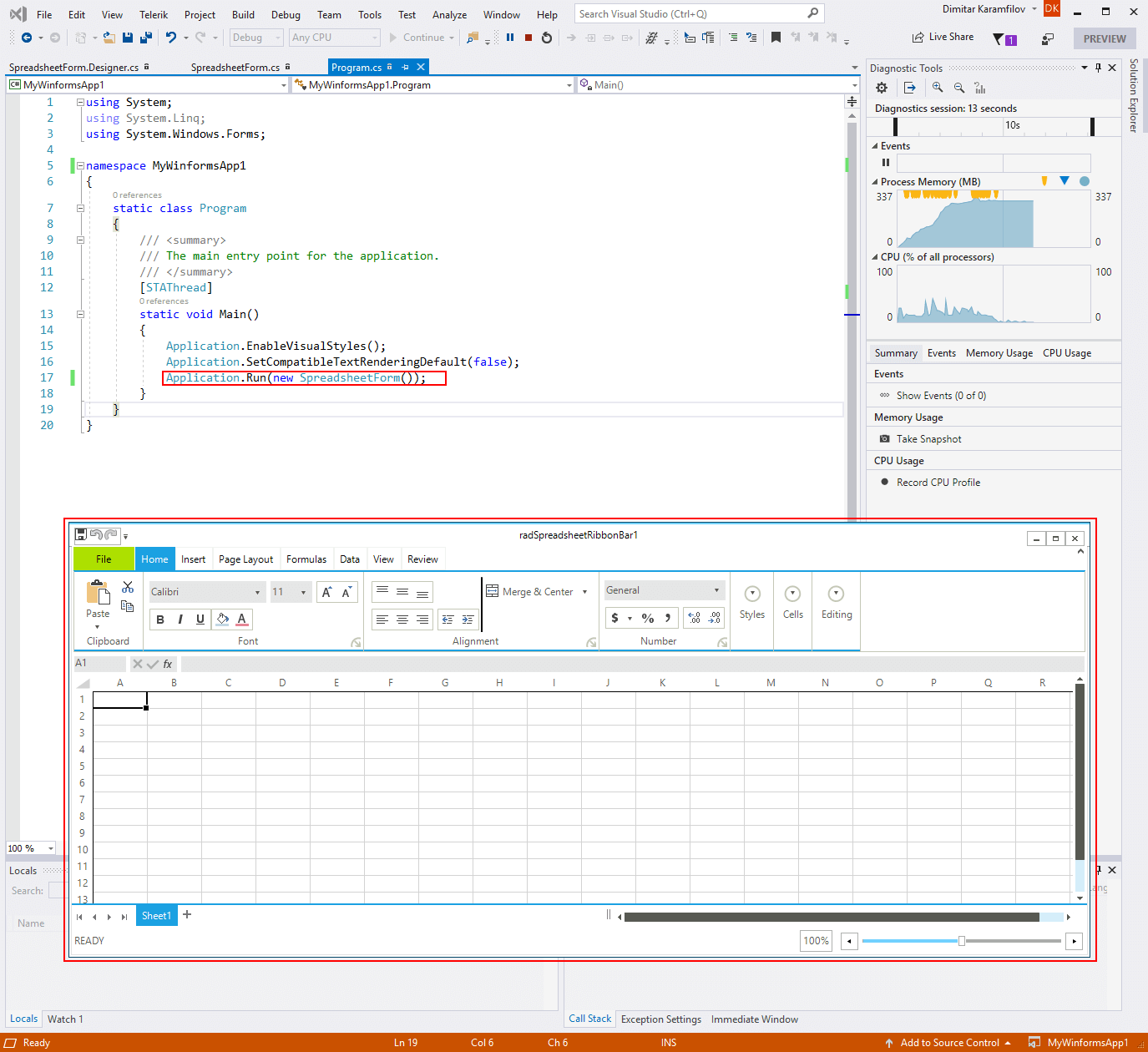Switch to the SpreadsheetForm.cs tab
This screenshot has height=1052, width=1148.
[x=235, y=68]
